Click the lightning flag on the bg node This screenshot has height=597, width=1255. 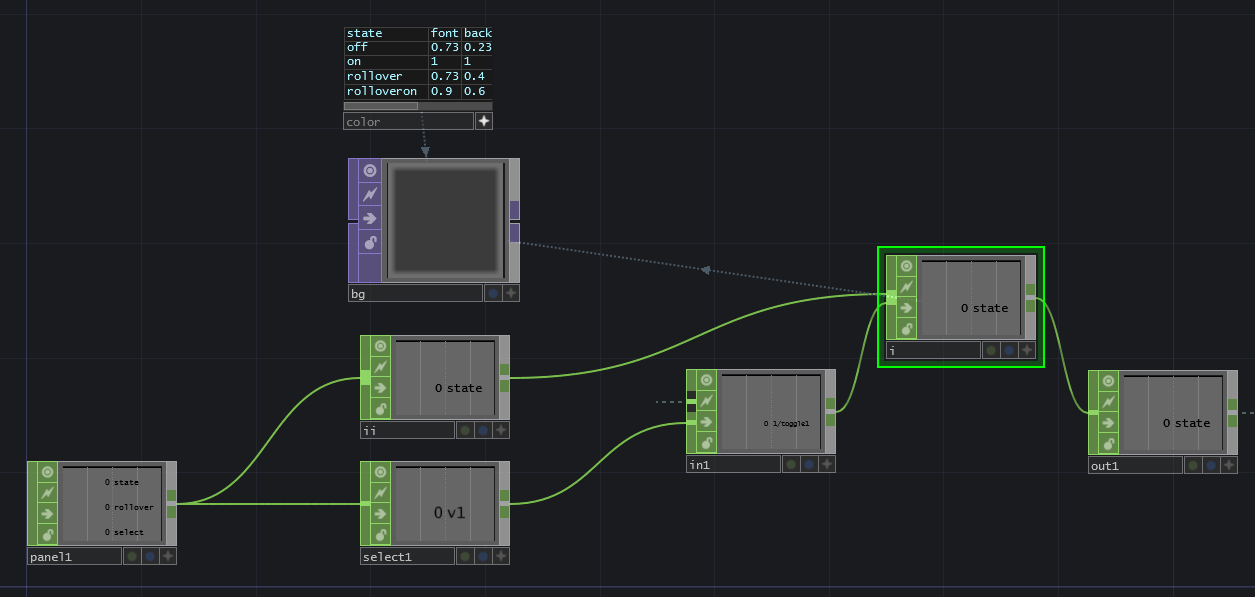pyautogui.click(x=369, y=195)
